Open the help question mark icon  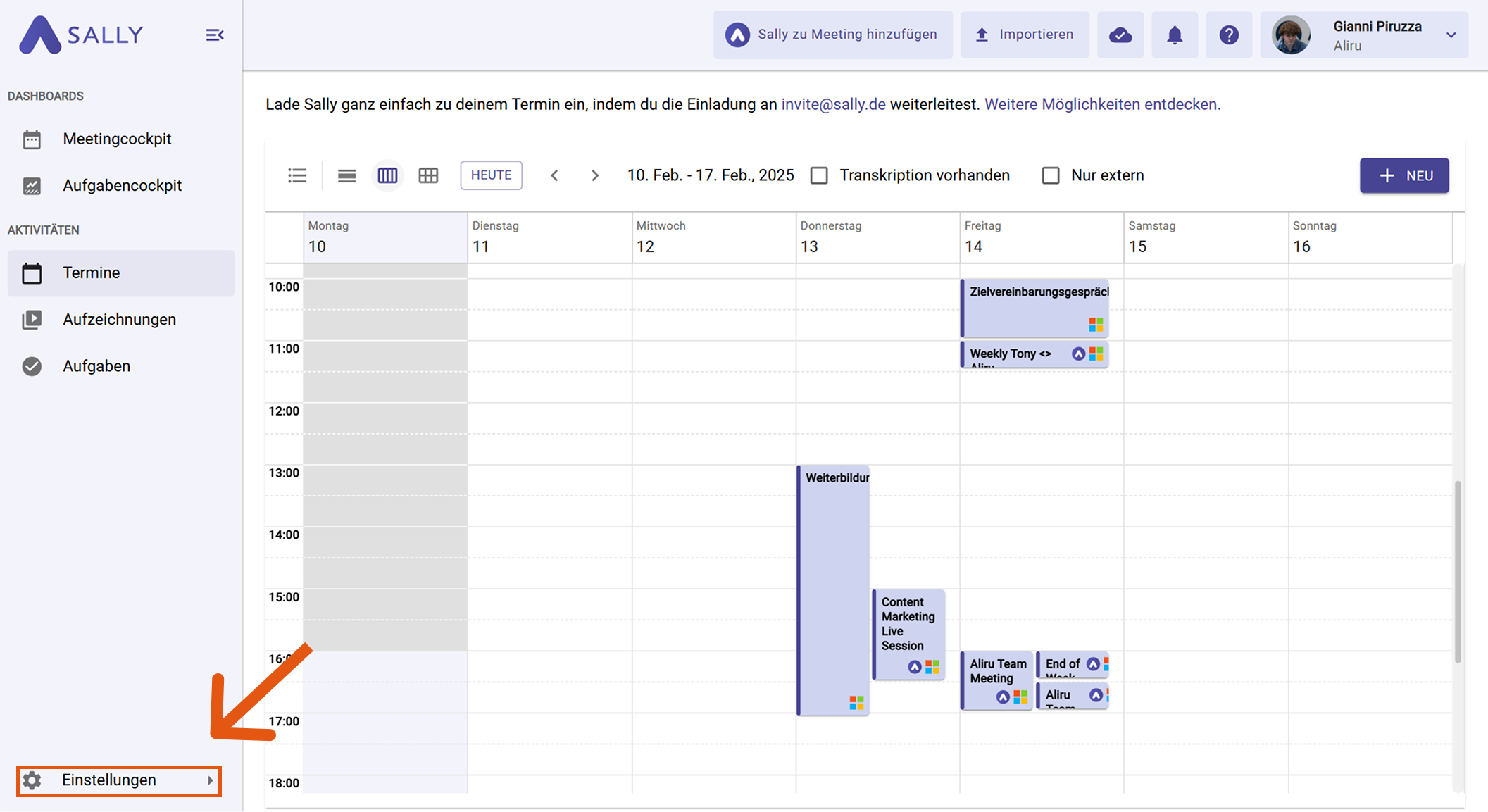point(1229,35)
